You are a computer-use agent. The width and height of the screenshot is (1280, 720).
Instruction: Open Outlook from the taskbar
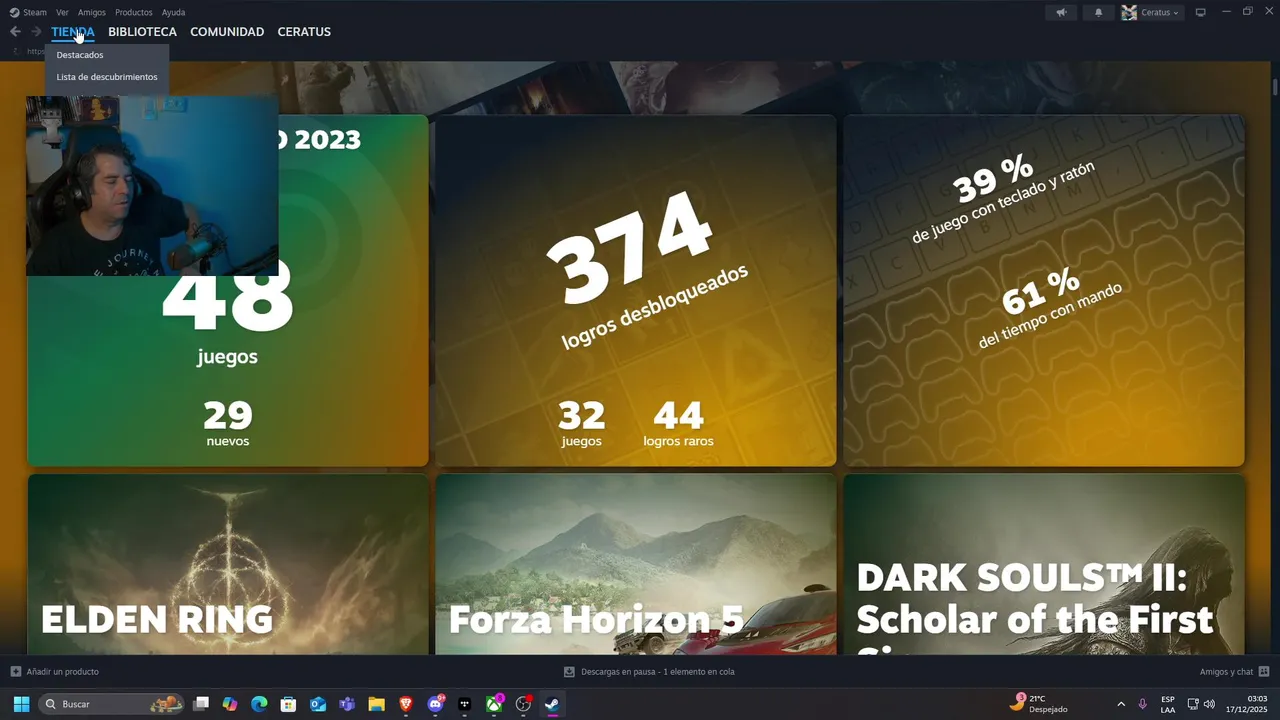tap(318, 704)
